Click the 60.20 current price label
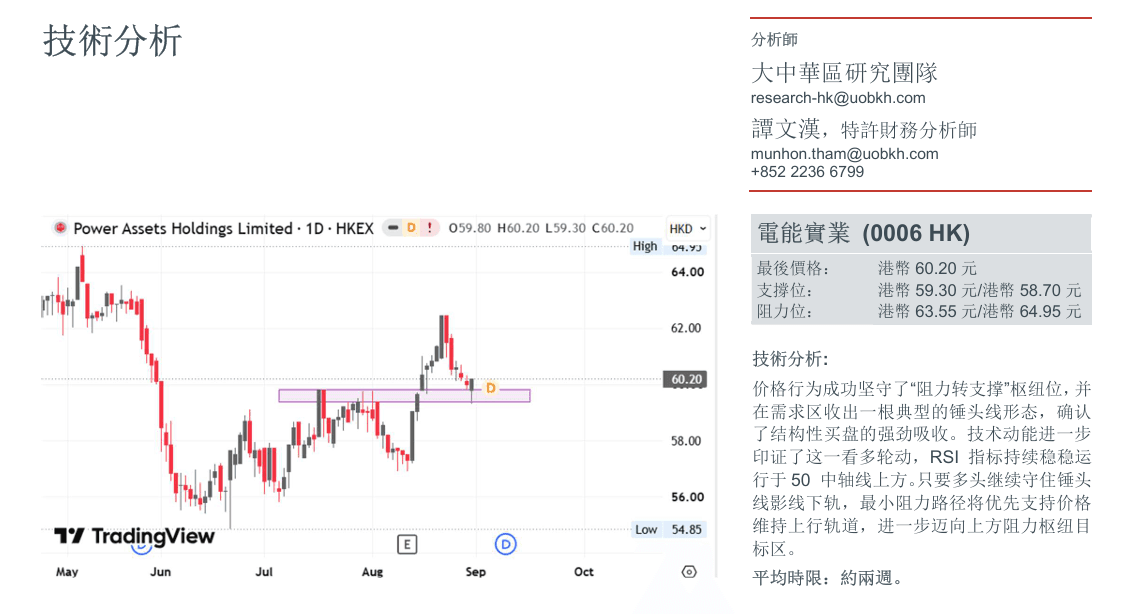Screen dimensions: 1142x614 pyautogui.click(x=685, y=379)
